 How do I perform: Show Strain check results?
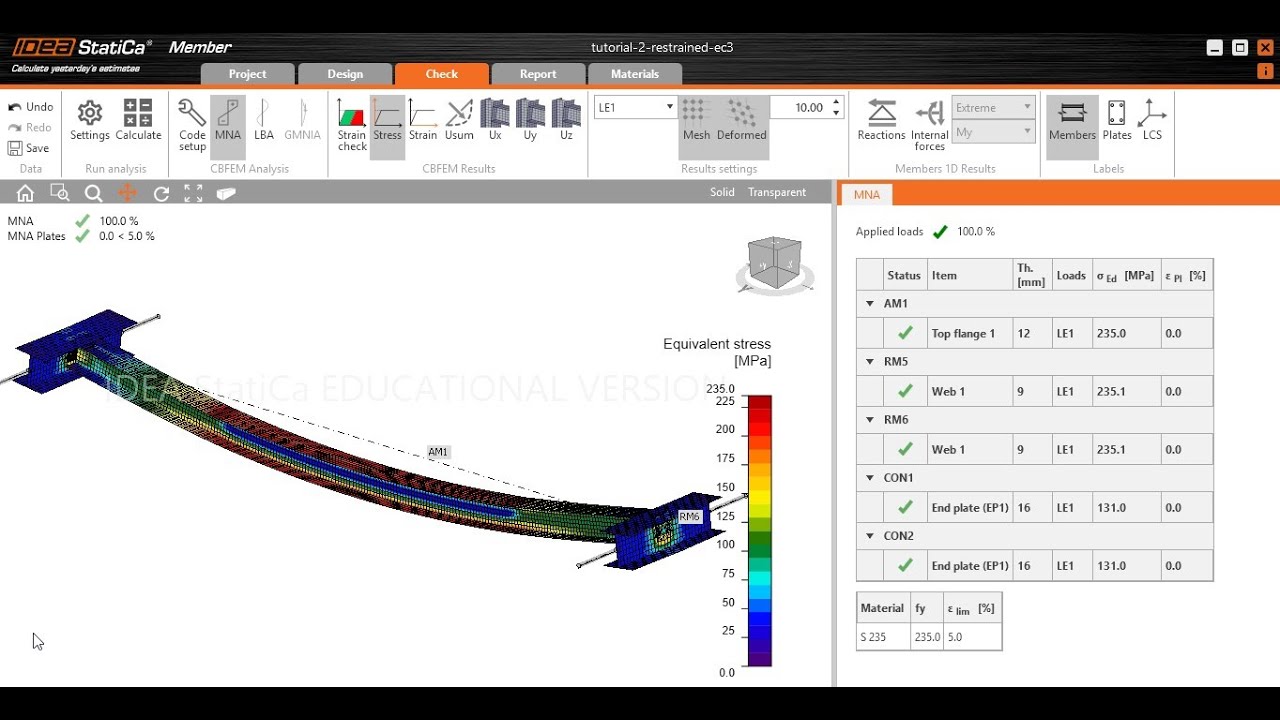point(352,126)
